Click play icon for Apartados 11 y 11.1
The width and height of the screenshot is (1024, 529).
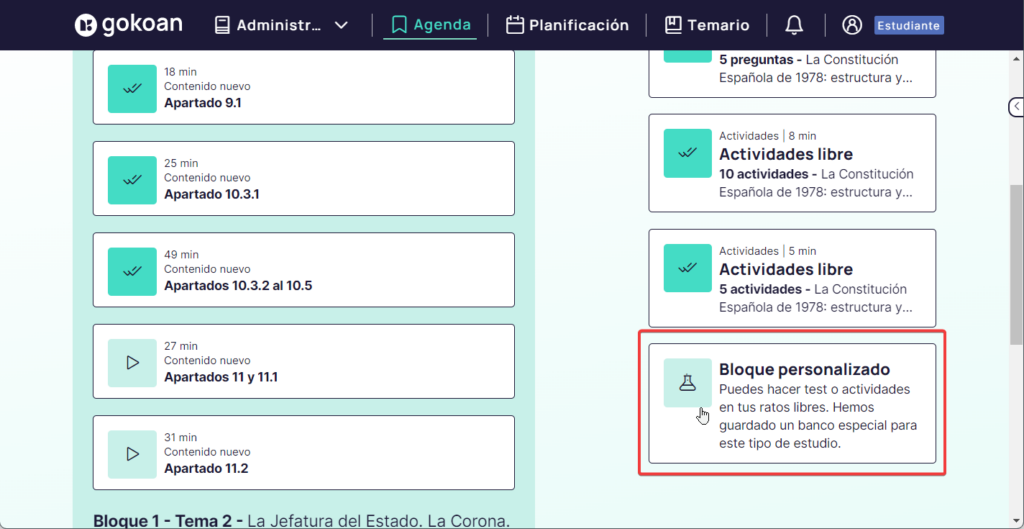pos(132,362)
